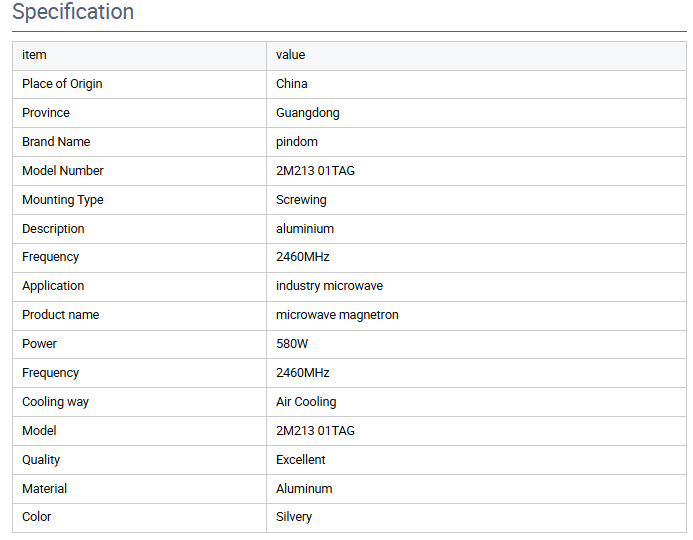Click the "Specification" heading

(x=73, y=11)
